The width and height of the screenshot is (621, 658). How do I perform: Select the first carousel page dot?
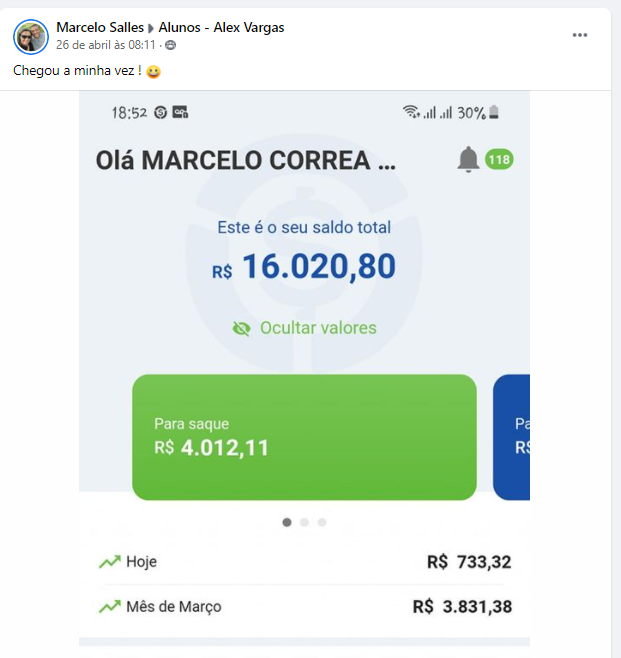287,522
